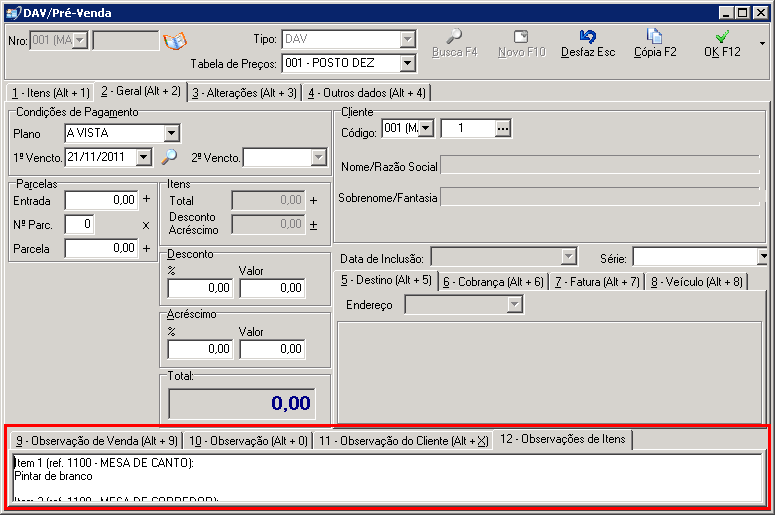Click the magnifier icon next to 1º Vencto
The height and width of the screenshot is (515, 775).
click(x=169, y=157)
